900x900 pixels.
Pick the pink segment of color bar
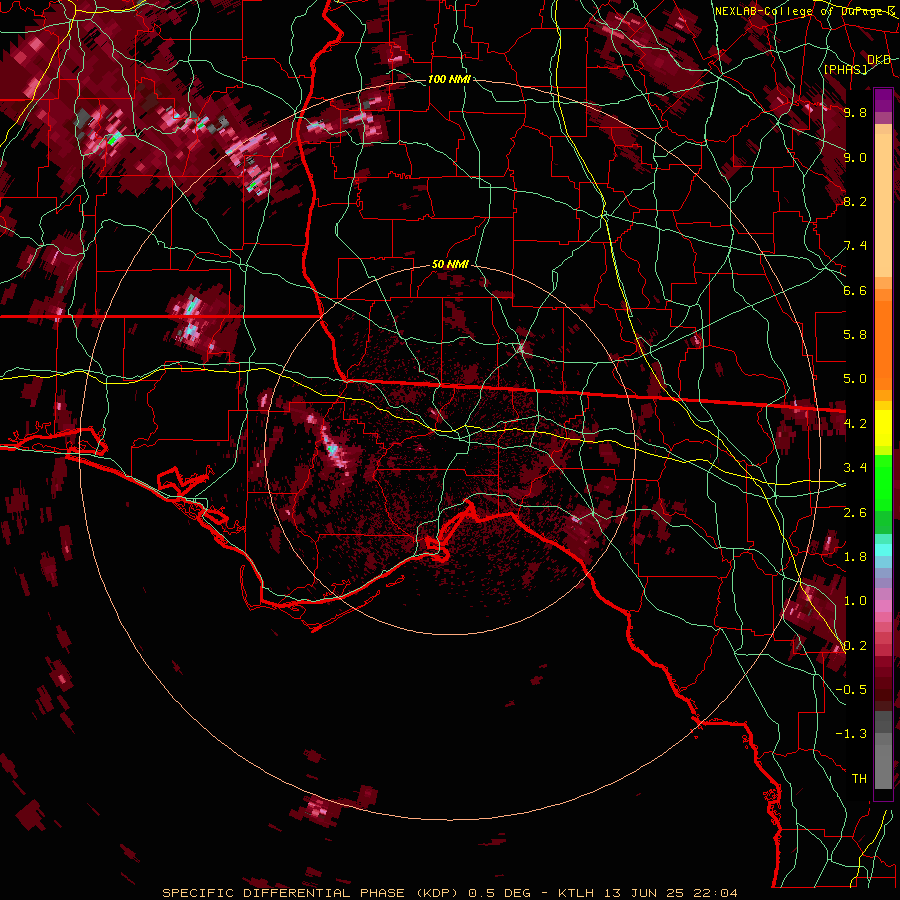point(883,606)
